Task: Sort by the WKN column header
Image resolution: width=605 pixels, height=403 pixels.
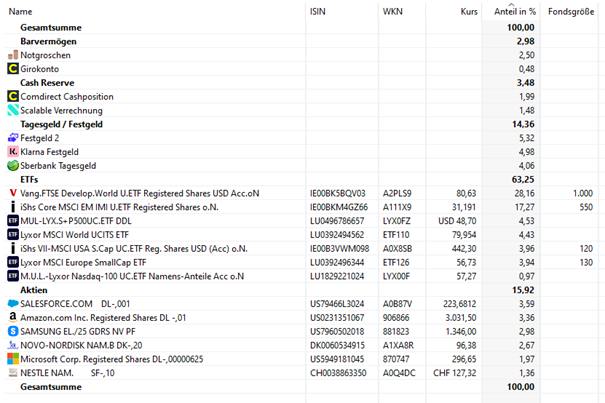Action: point(392,12)
